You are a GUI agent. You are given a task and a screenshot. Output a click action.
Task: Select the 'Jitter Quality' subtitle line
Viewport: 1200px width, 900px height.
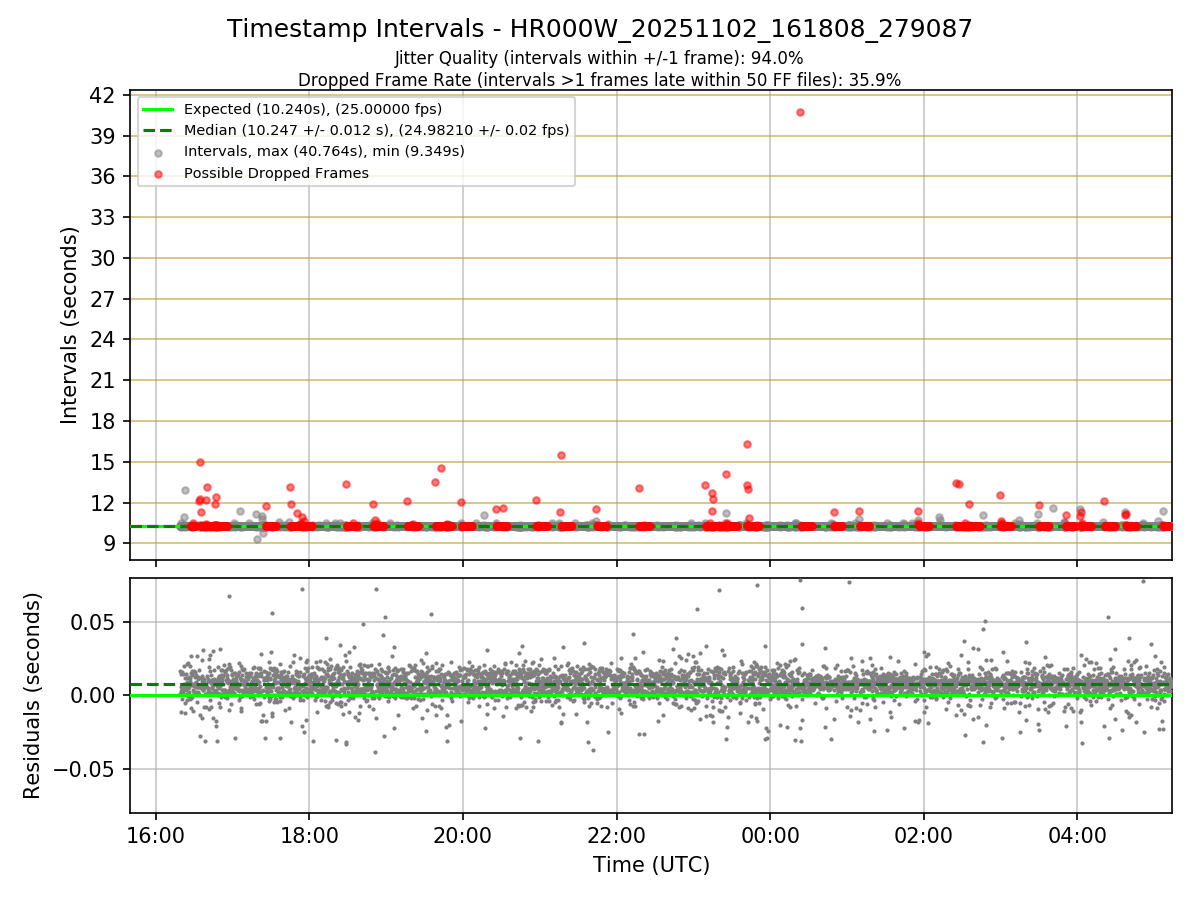pos(599,59)
